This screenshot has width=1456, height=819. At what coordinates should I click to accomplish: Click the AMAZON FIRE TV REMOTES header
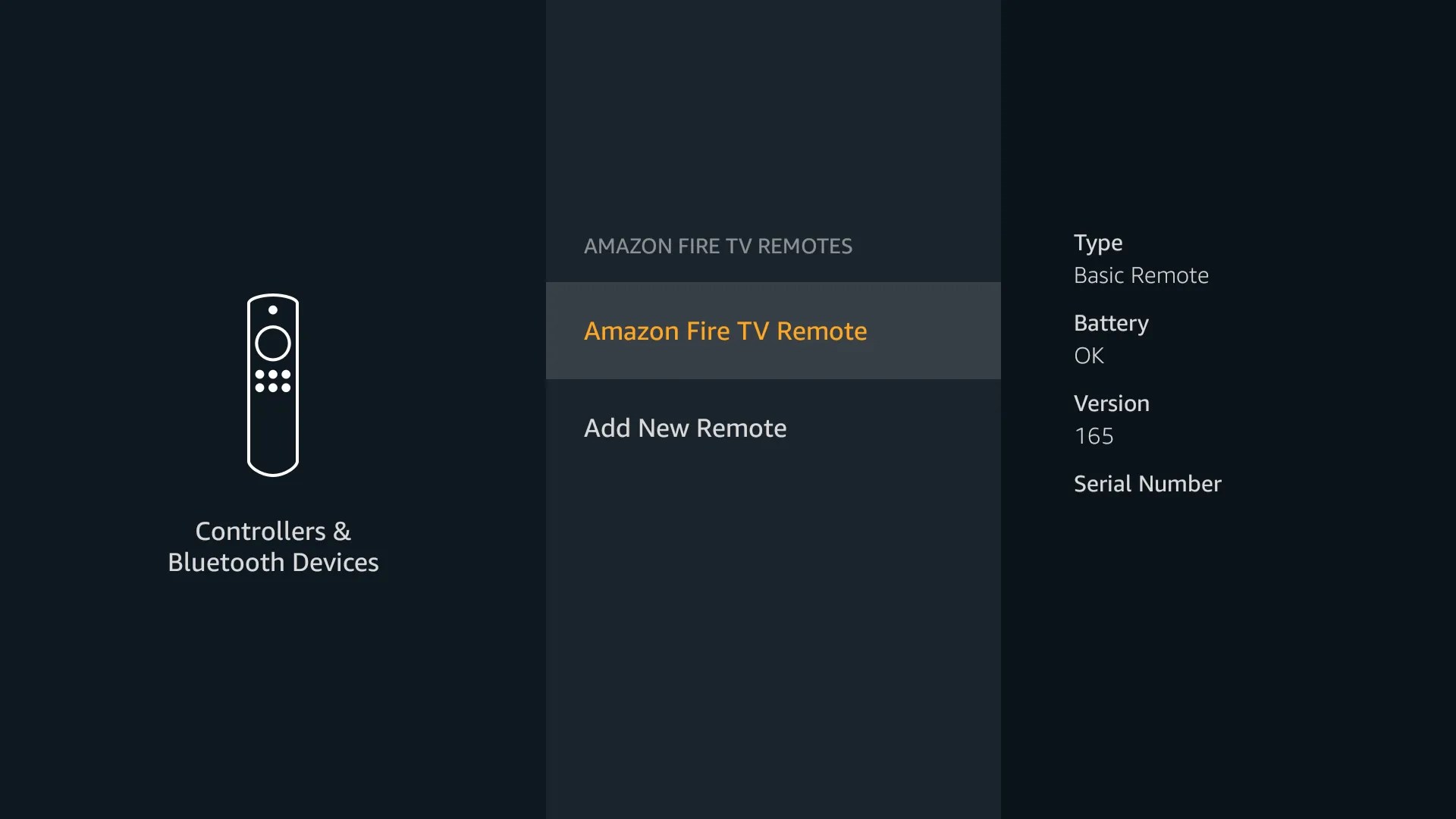[x=718, y=246]
